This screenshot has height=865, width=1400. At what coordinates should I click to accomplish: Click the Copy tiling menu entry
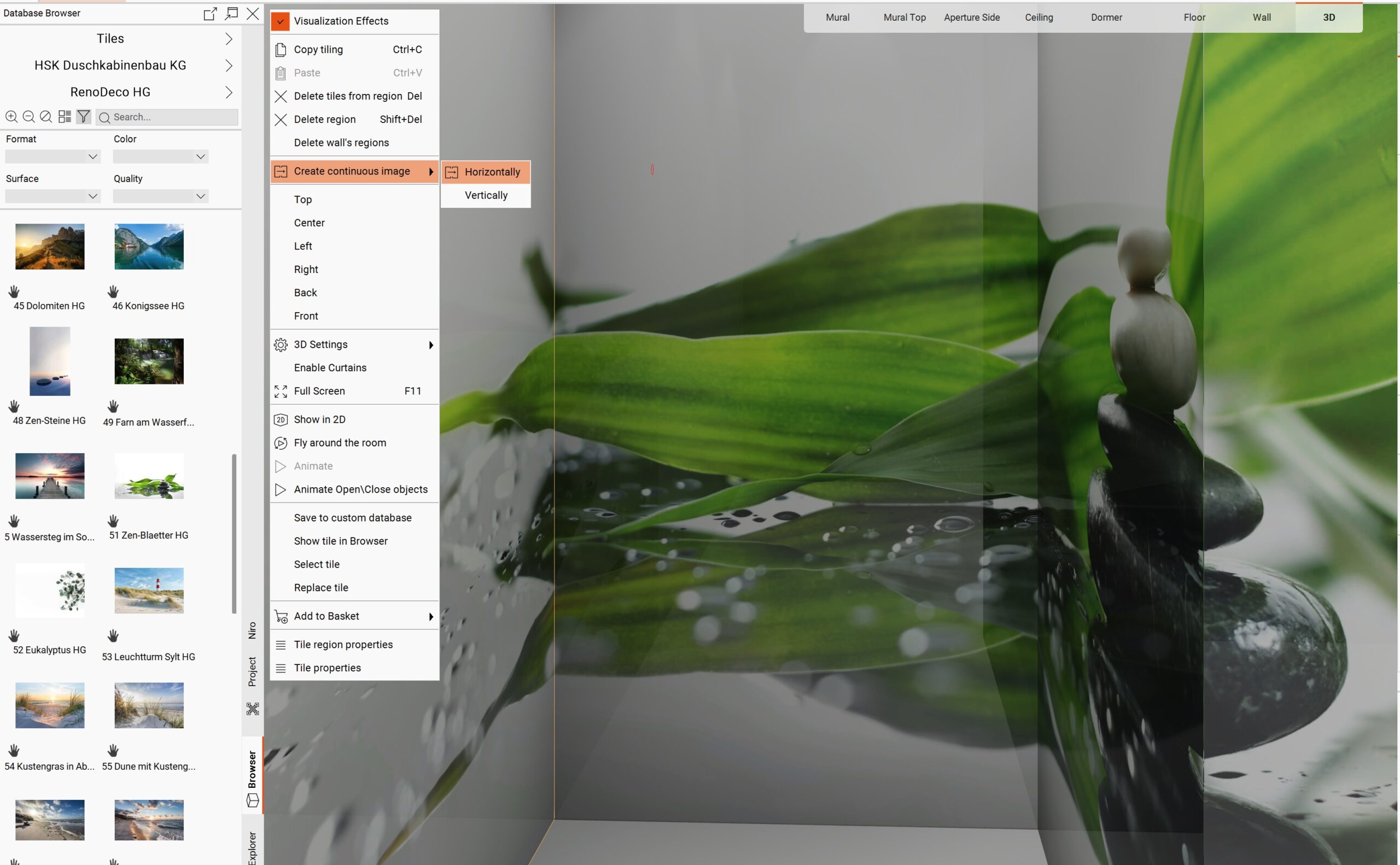click(318, 50)
